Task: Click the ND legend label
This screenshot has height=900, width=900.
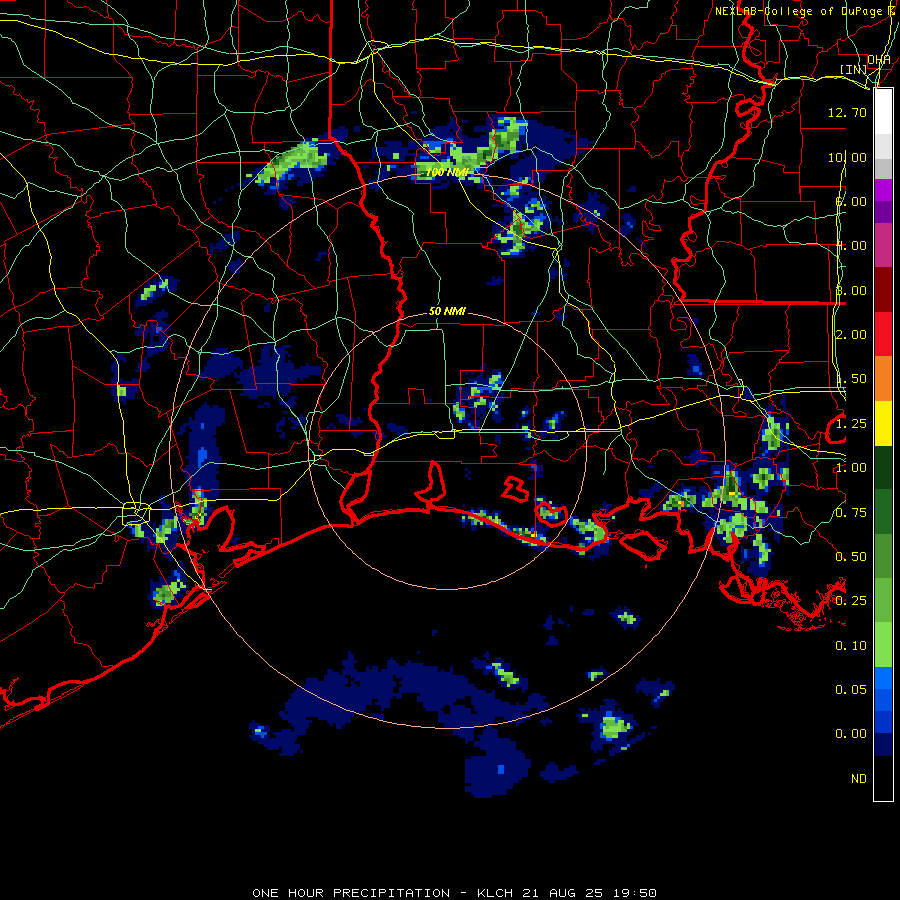Action: 859,779
